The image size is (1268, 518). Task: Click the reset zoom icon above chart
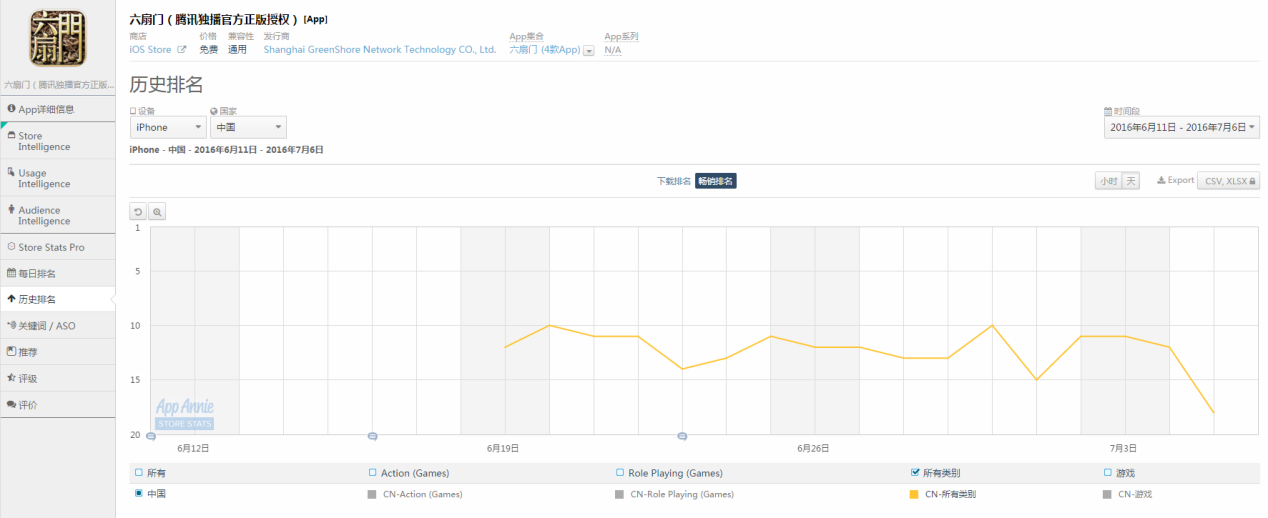point(138,212)
